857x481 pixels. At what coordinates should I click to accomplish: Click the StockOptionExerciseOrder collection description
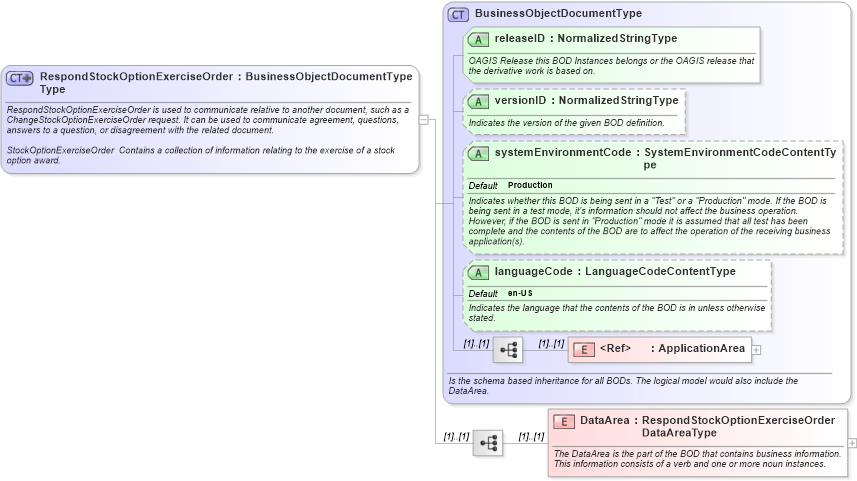click(200, 155)
